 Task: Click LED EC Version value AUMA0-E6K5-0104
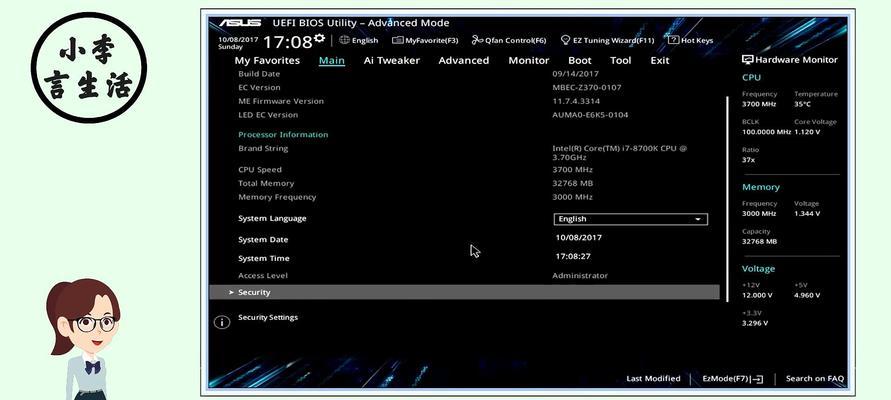click(590, 115)
